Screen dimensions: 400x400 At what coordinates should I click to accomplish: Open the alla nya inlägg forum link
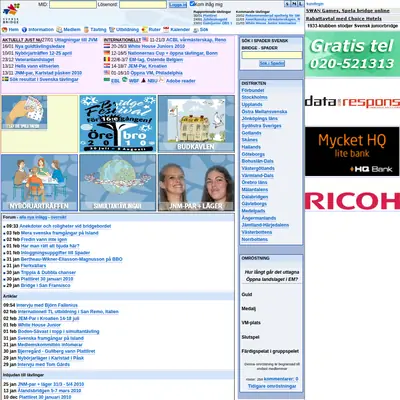pos(33,217)
